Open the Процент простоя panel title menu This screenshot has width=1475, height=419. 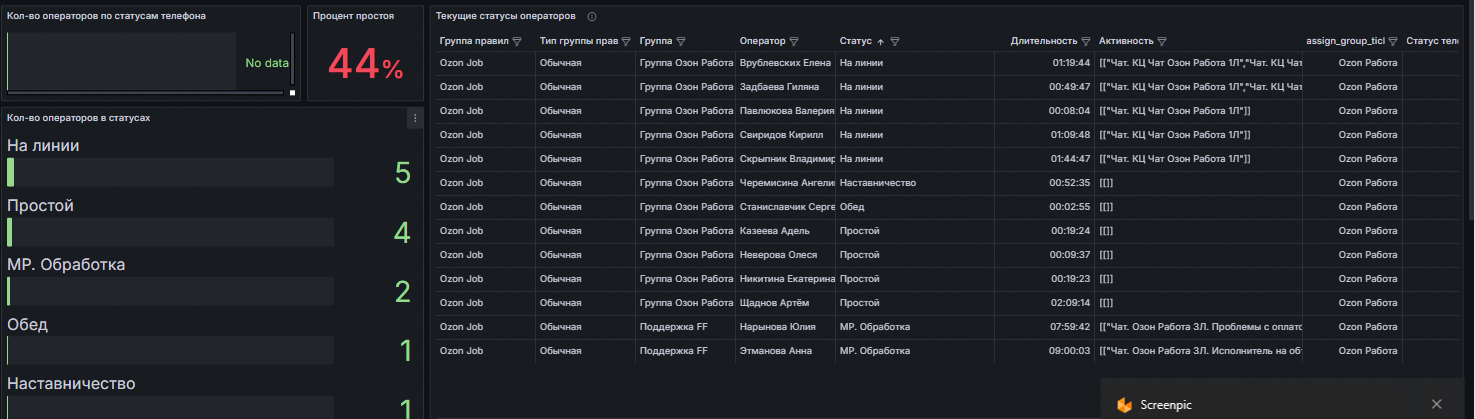pos(353,17)
